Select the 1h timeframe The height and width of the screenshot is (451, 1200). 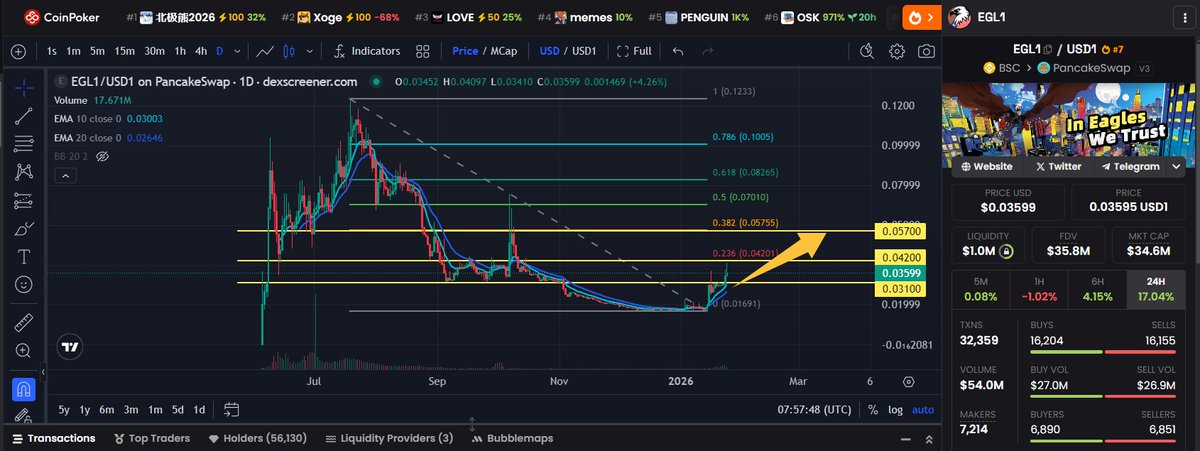(x=180, y=51)
